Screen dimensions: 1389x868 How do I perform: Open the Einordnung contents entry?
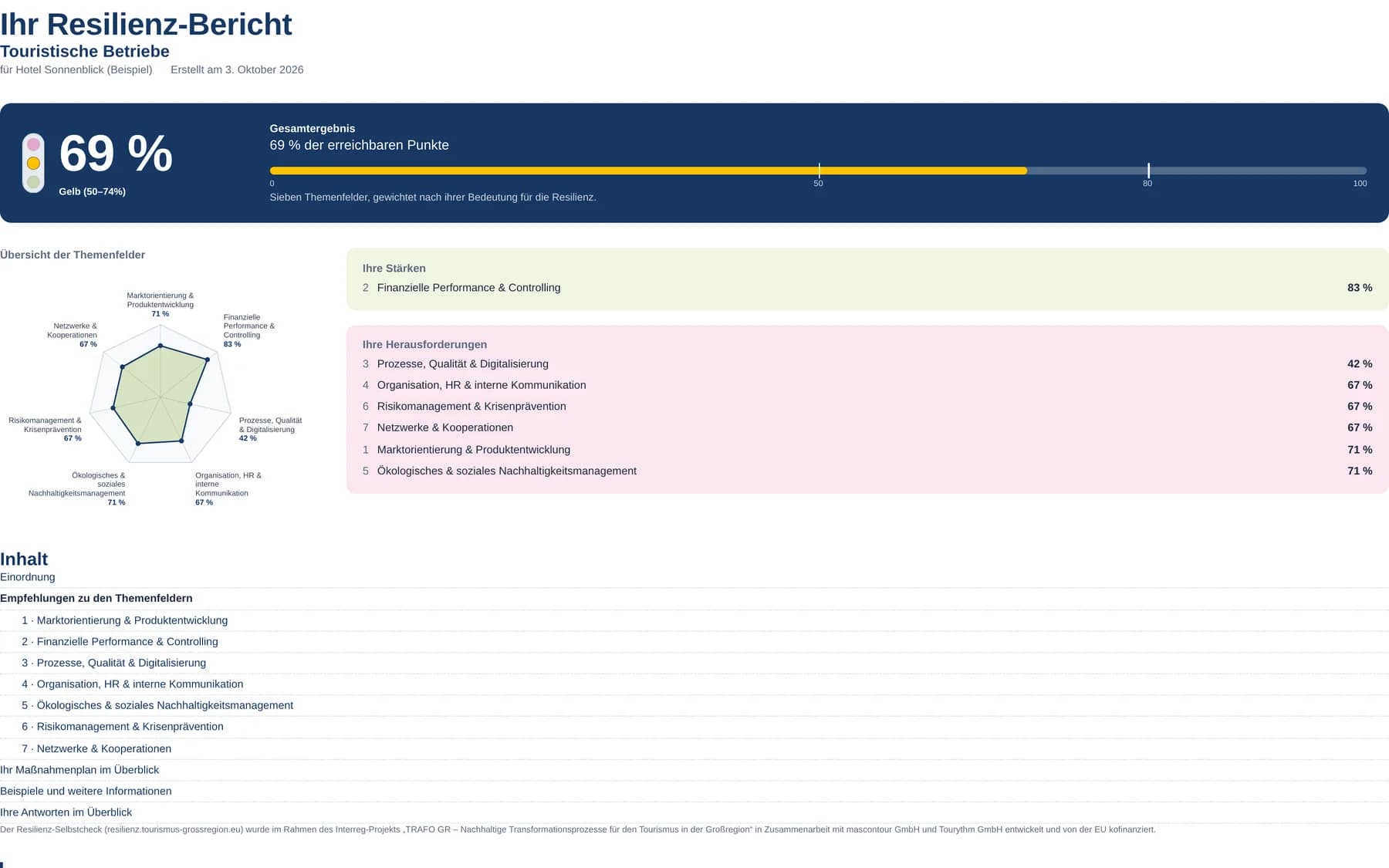(28, 577)
